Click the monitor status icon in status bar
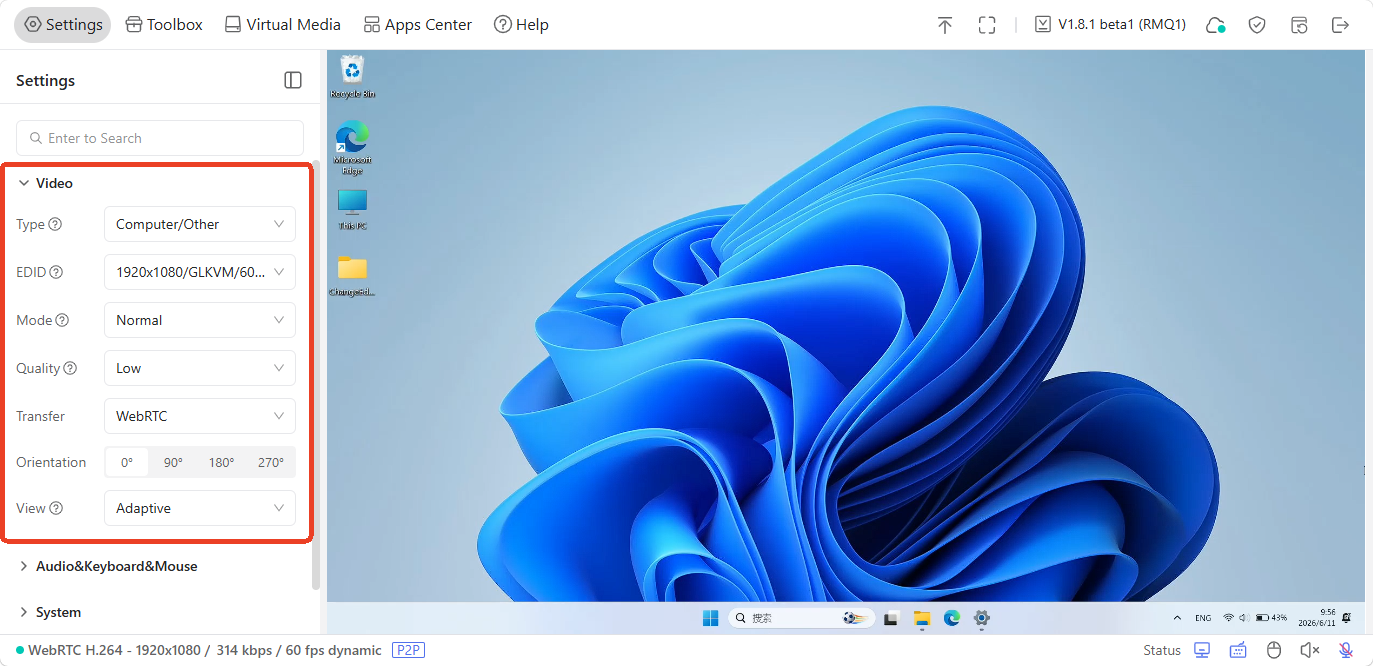The height and width of the screenshot is (666, 1373). coord(1202,650)
